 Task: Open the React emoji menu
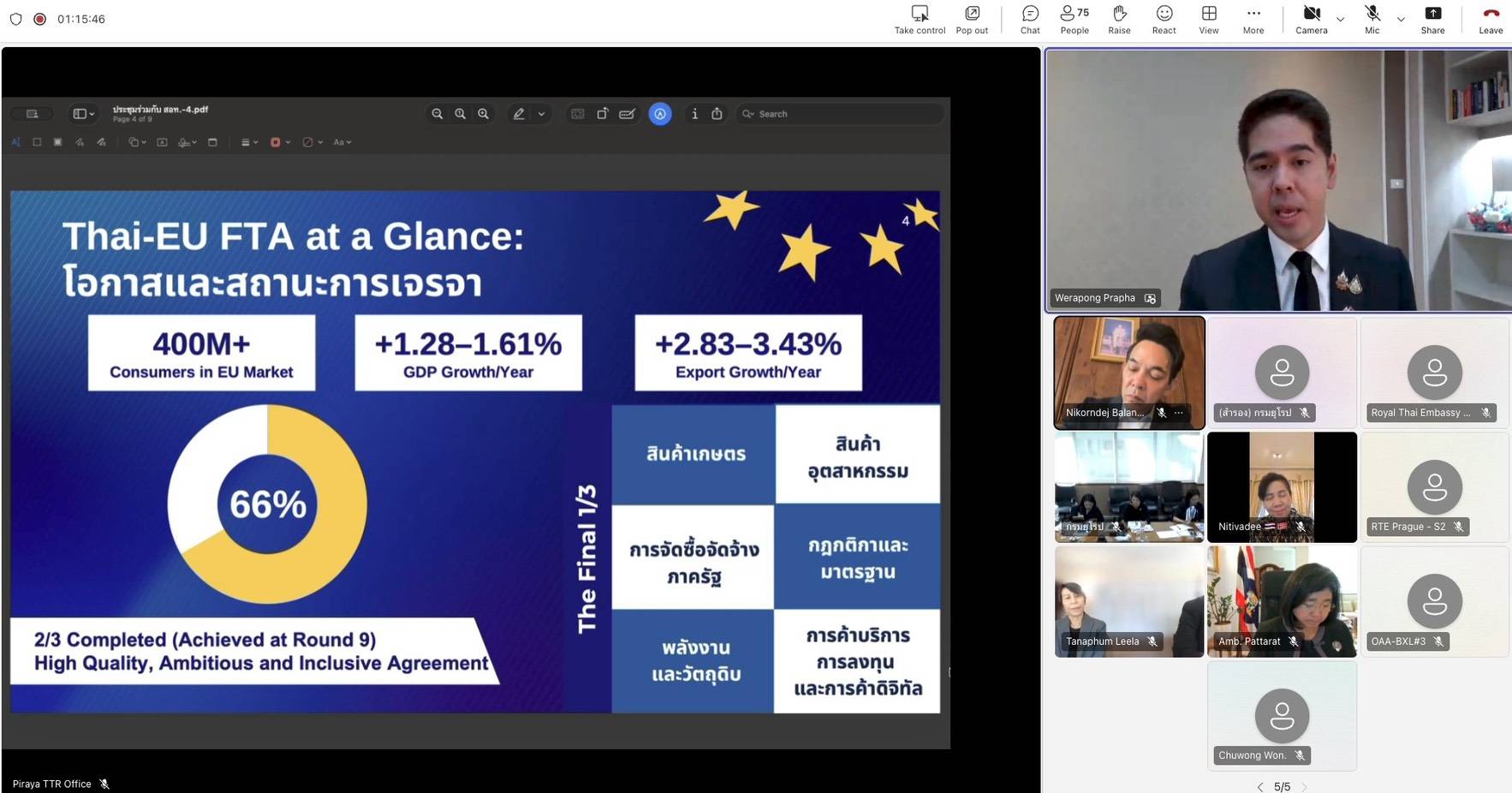click(1164, 20)
